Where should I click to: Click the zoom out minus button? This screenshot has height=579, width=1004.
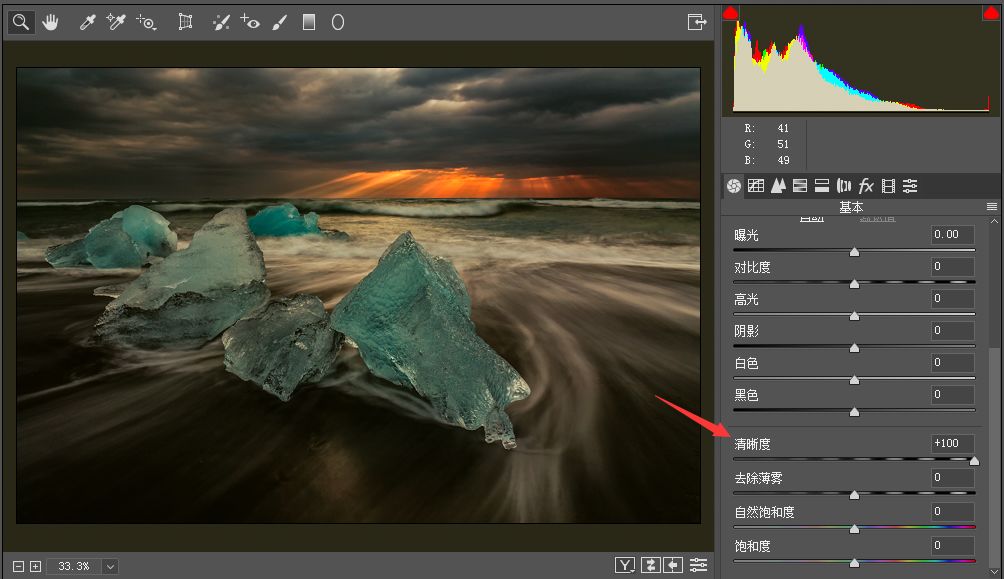pos(20,566)
